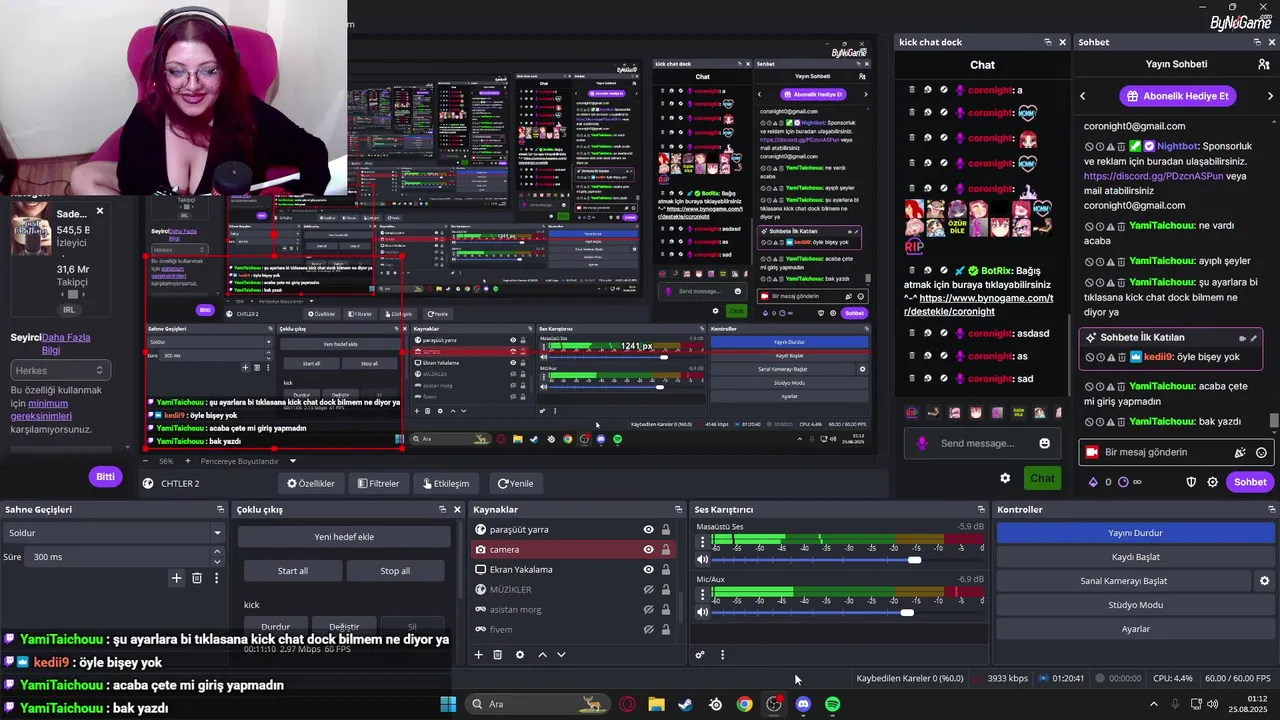Open Masaüstü Ses channel options menu
The width and height of the screenshot is (1280, 720).
click(702, 542)
